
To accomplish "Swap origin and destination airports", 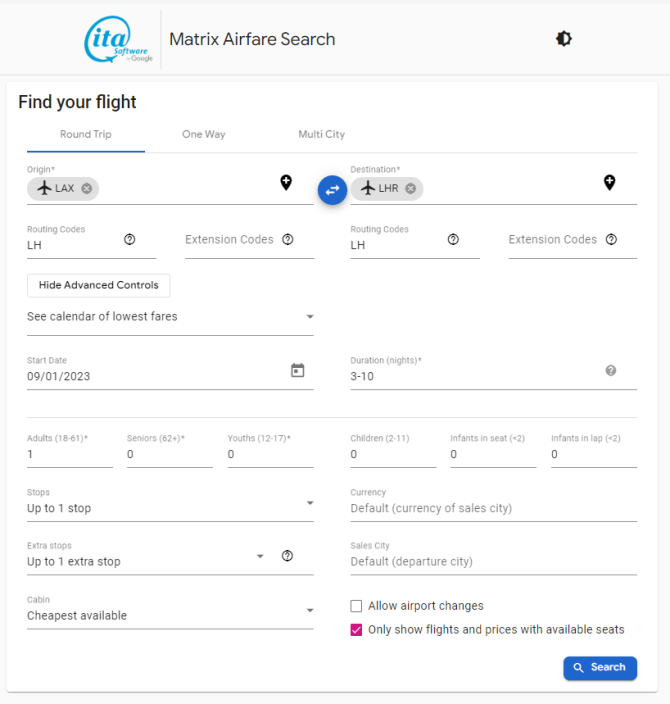I will (332, 190).
